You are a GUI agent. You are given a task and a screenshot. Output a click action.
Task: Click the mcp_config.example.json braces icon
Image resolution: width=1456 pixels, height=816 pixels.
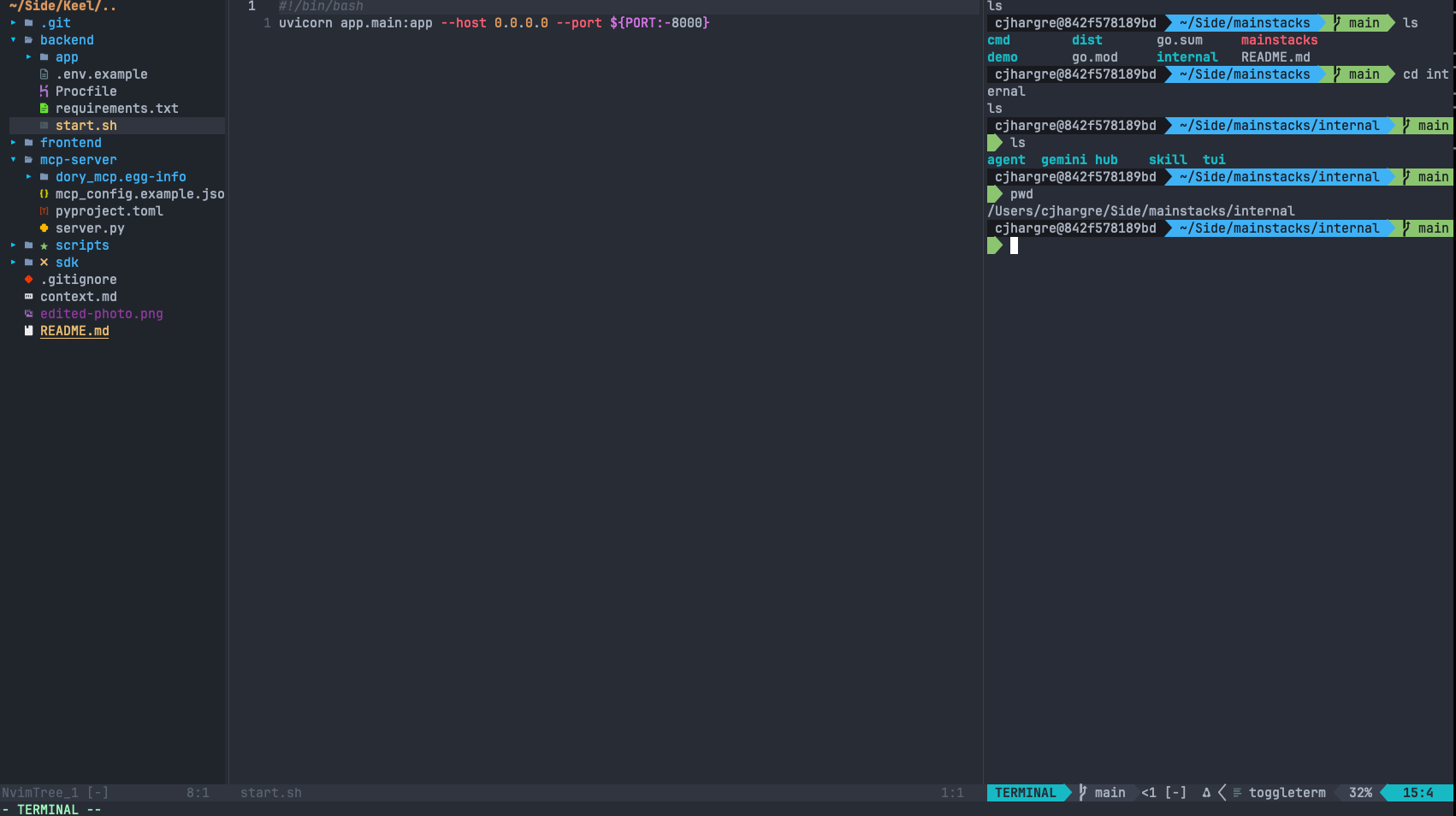click(x=44, y=194)
